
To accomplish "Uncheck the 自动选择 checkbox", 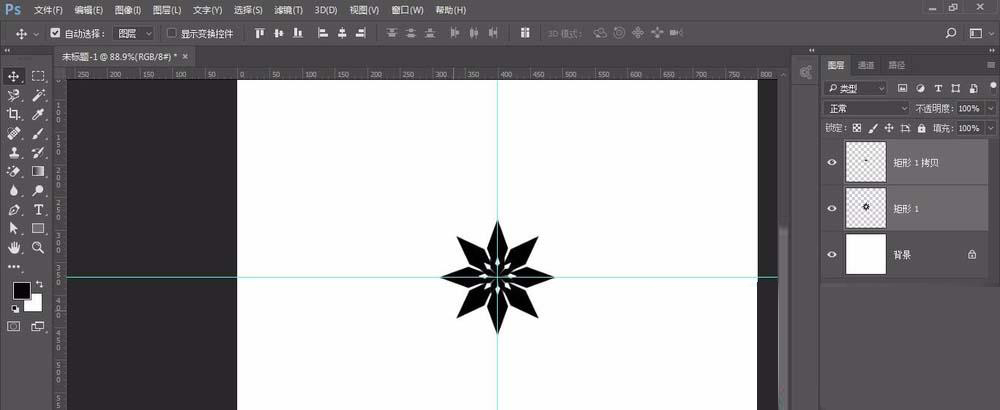I will coord(55,33).
